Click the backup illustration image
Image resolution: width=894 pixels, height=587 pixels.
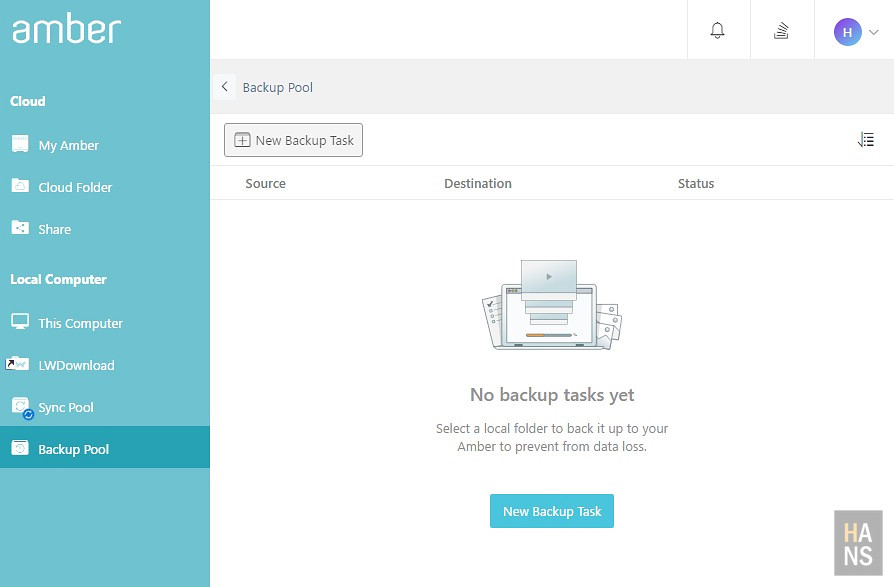tap(552, 305)
